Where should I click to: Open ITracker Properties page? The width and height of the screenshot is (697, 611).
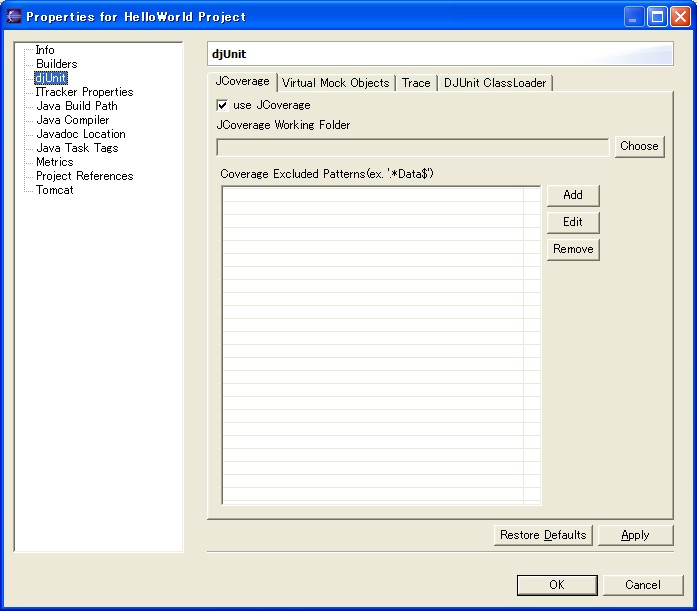[x=84, y=92]
